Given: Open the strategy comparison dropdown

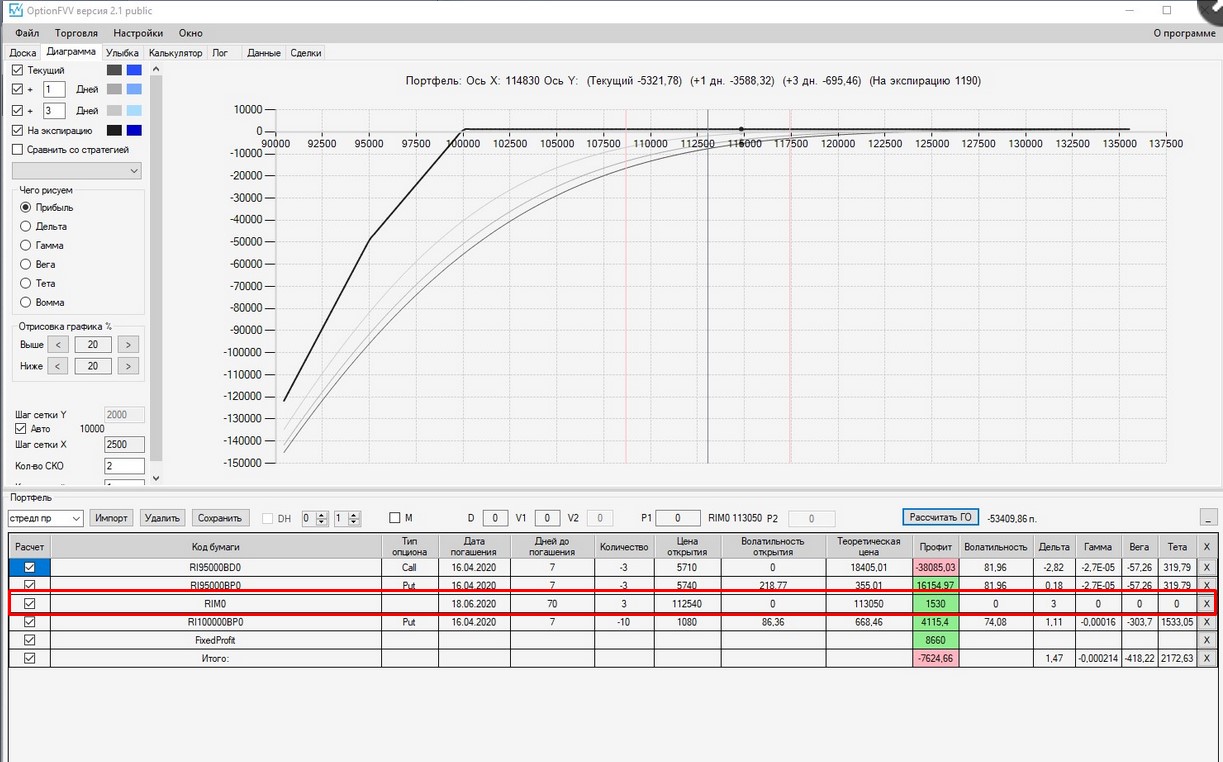Looking at the screenshot, I should [x=76, y=171].
